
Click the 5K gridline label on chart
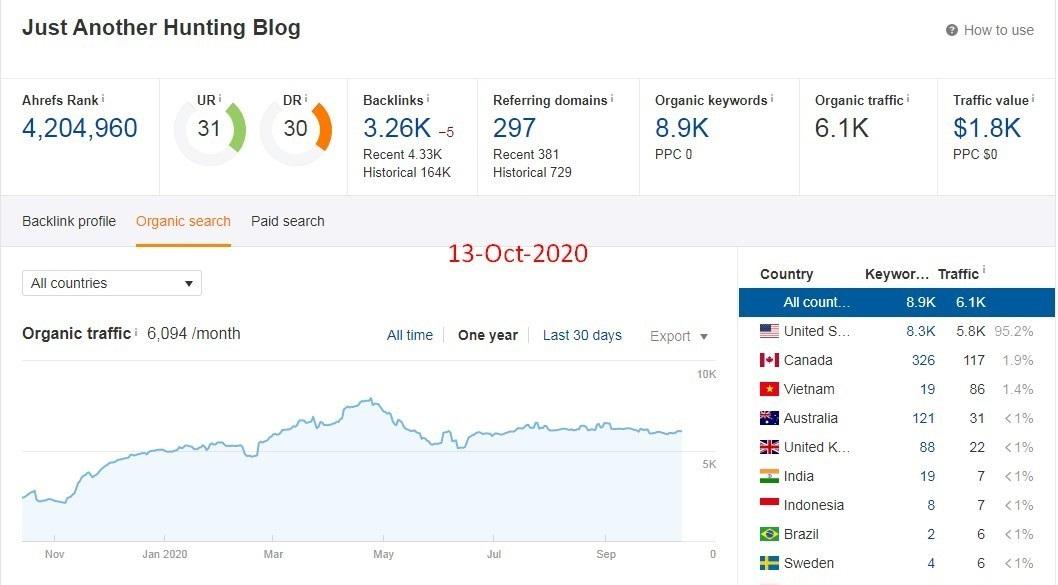[x=707, y=464]
